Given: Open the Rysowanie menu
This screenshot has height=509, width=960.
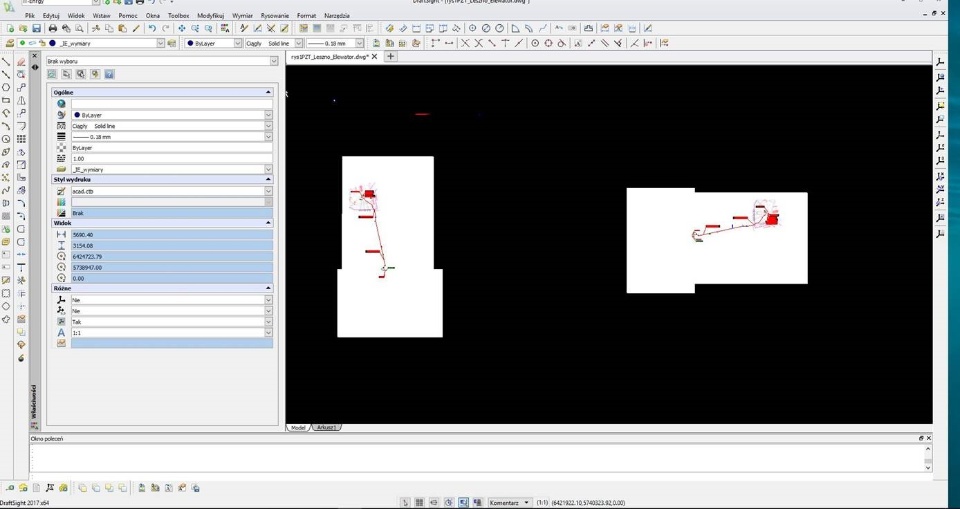Looking at the screenshot, I should [274, 15].
